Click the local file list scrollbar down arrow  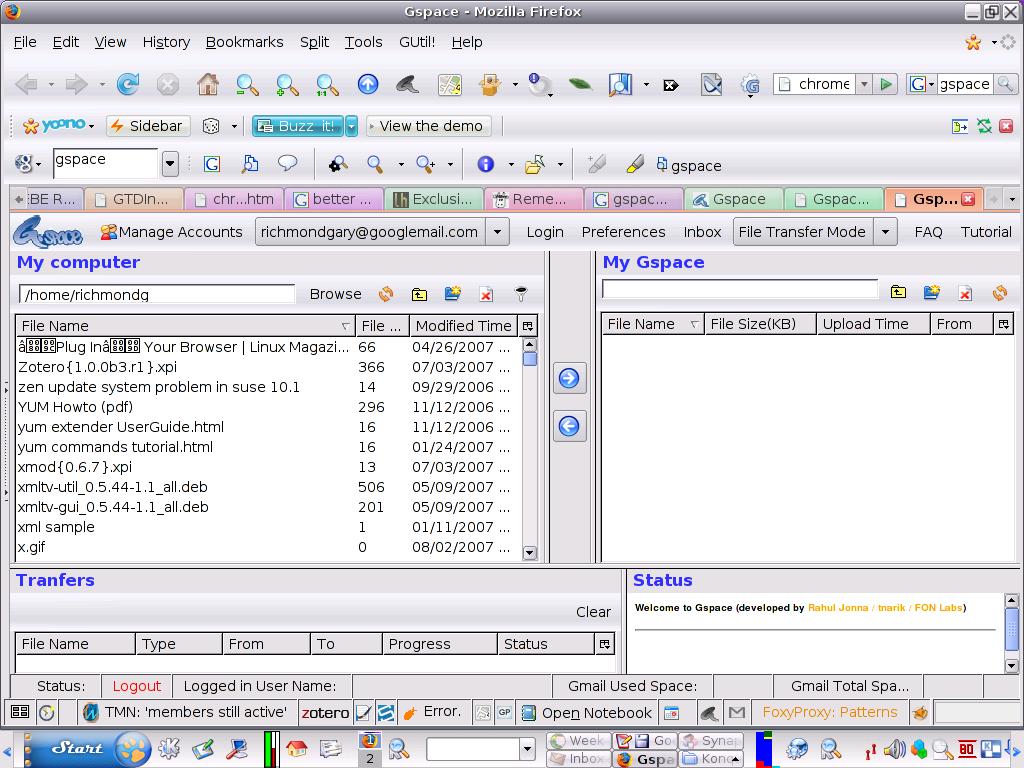[x=530, y=552]
